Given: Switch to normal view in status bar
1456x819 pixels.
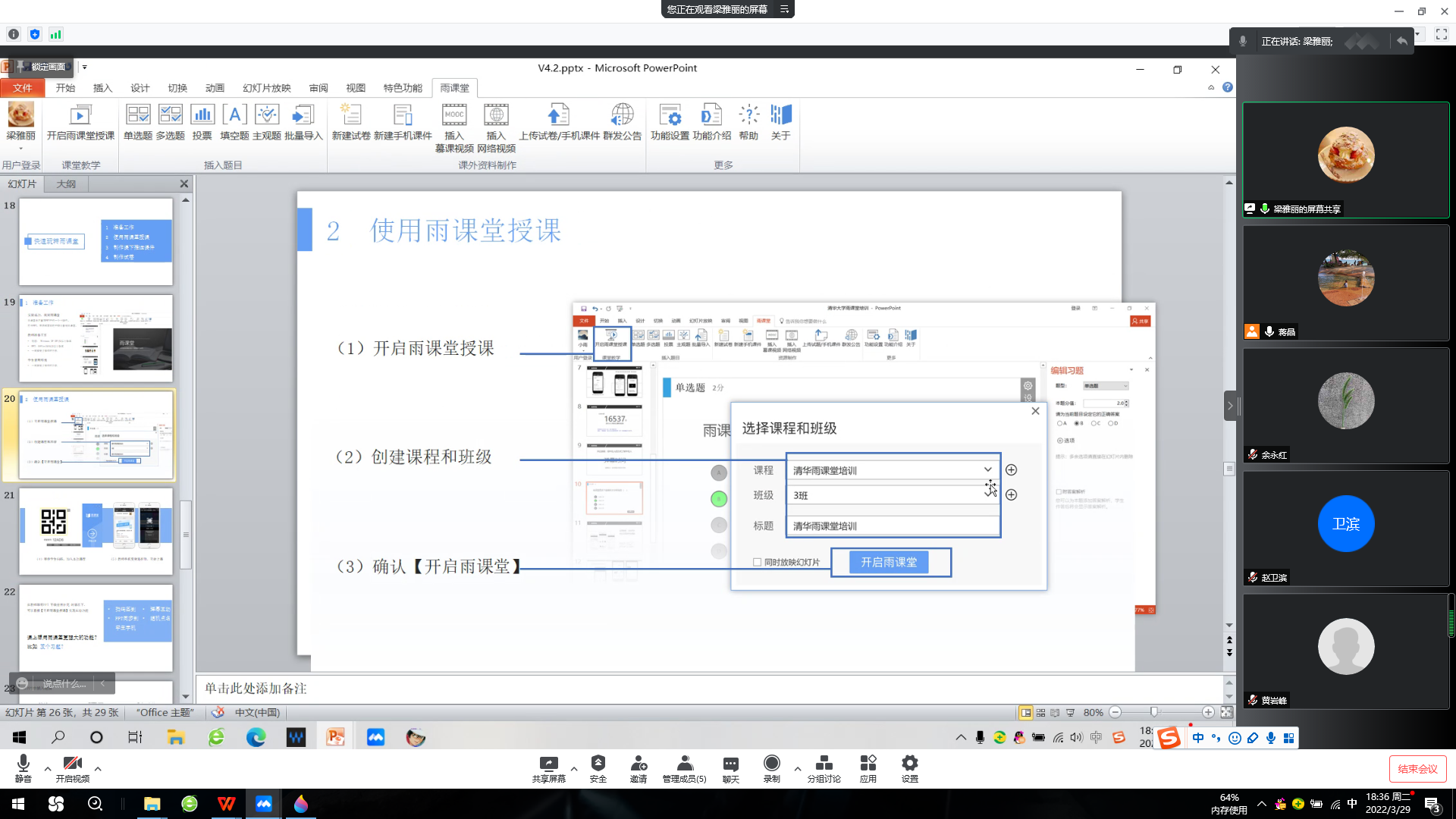Looking at the screenshot, I should pyautogui.click(x=1025, y=713).
